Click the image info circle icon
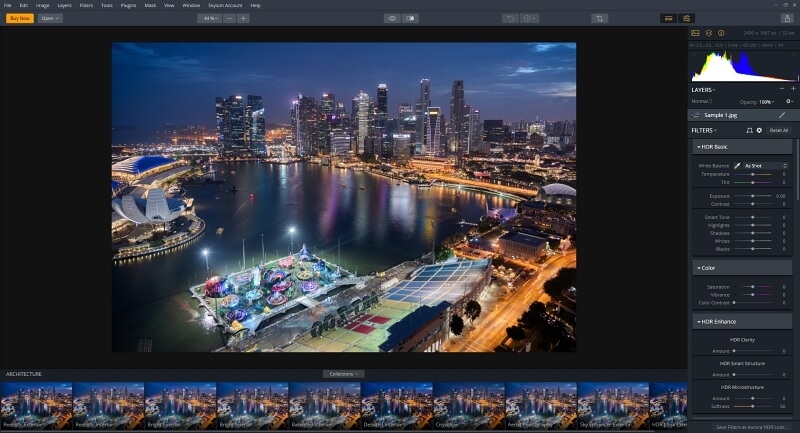 pyautogui.click(x=721, y=33)
